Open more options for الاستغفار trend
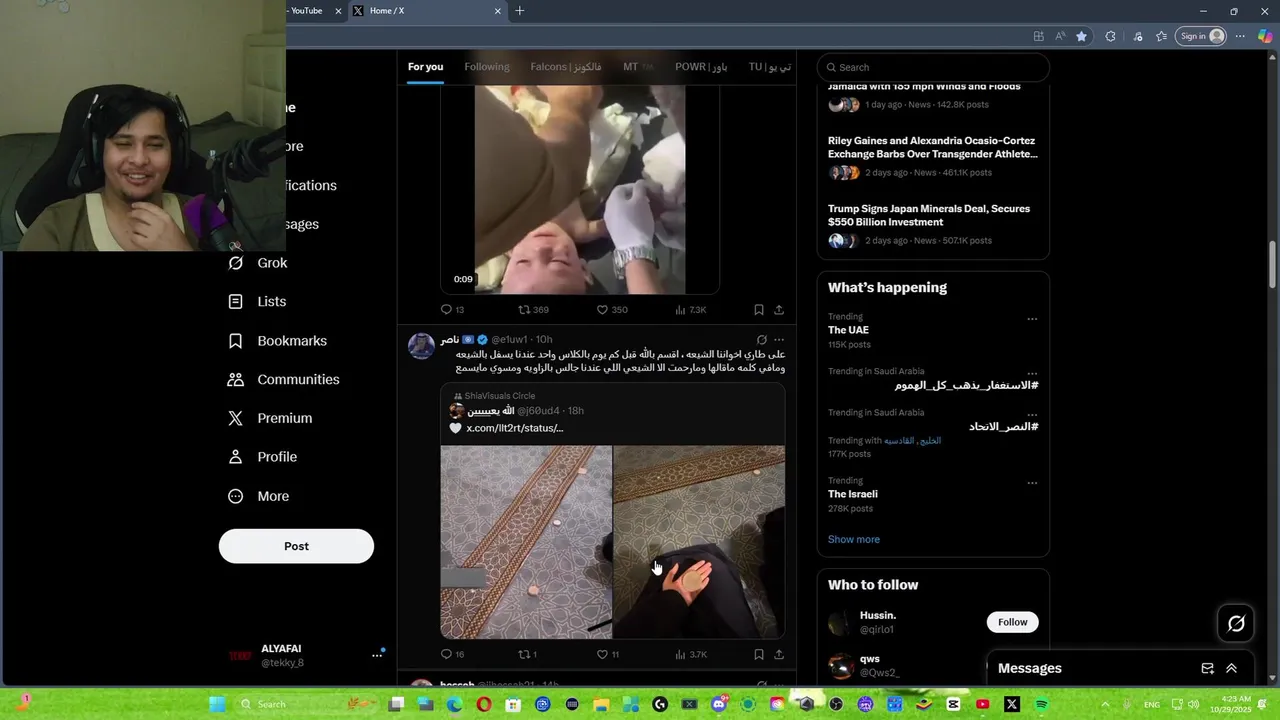The width and height of the screenshot is (1280, 720). [1032, 374]
